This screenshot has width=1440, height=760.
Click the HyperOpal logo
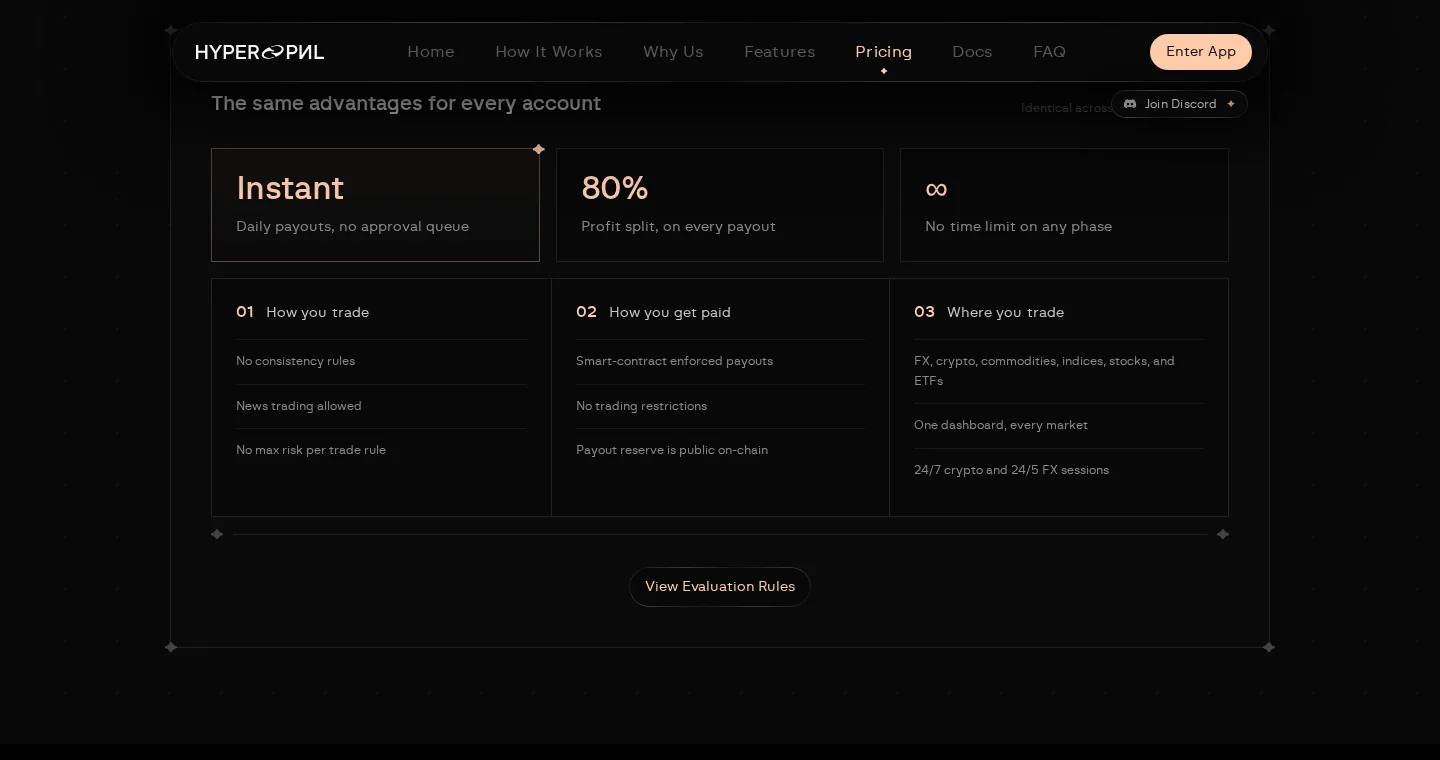coord(260,52)
